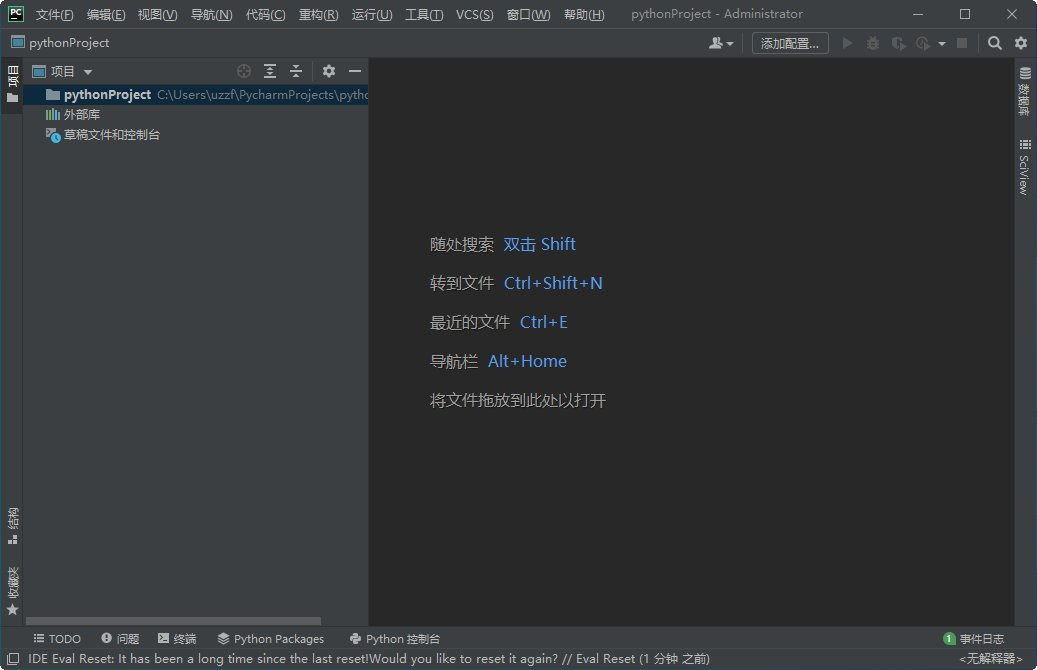Click the IDE Eval Reset status message
Image resolution: width=1037 pixels, height=670 pixels.
point(369,659)
